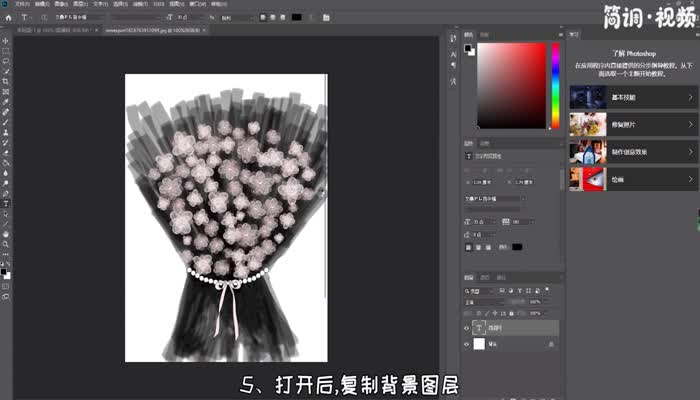Open the Fix a Photo tutorial entry

pos(632,124)
